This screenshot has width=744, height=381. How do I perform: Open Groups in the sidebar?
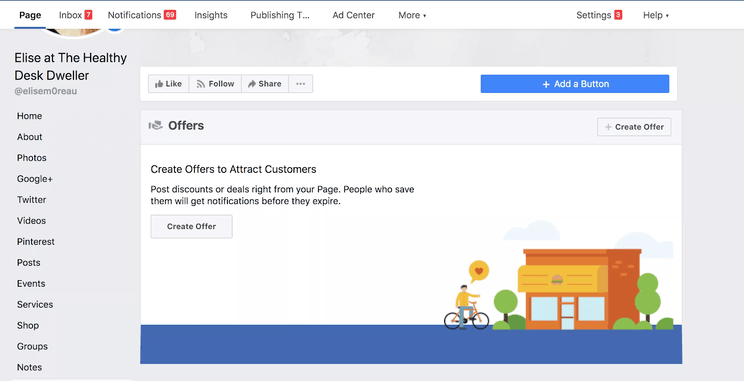coord(32,346)
